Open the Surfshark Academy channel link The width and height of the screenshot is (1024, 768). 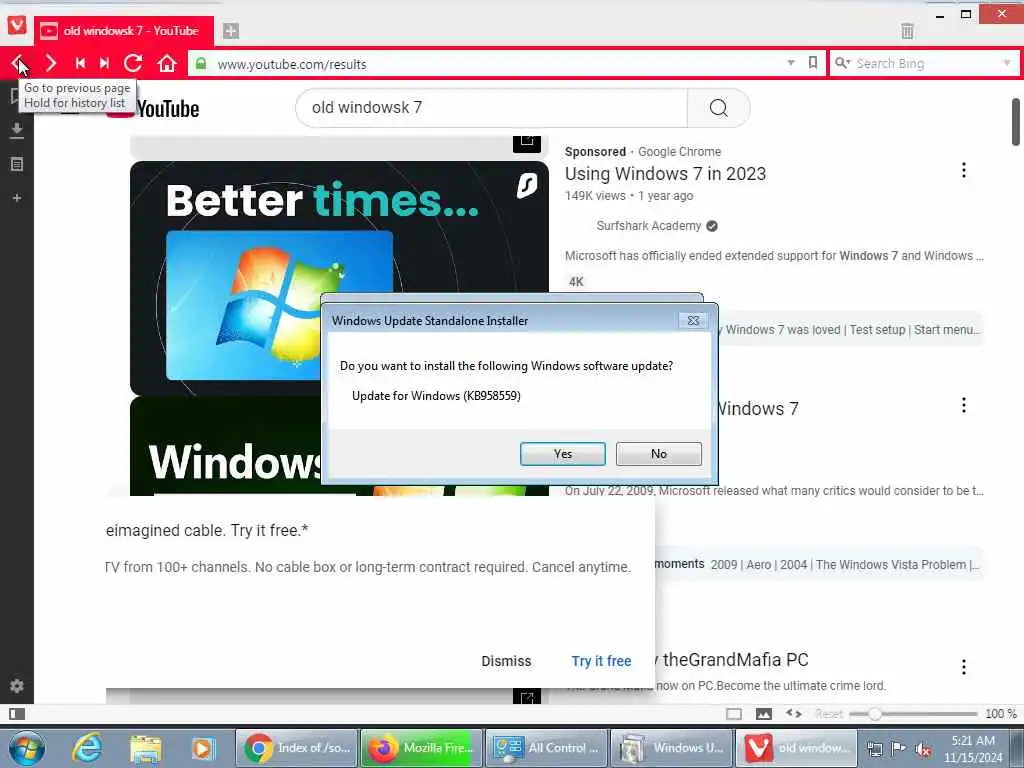[x=648, y=226]
